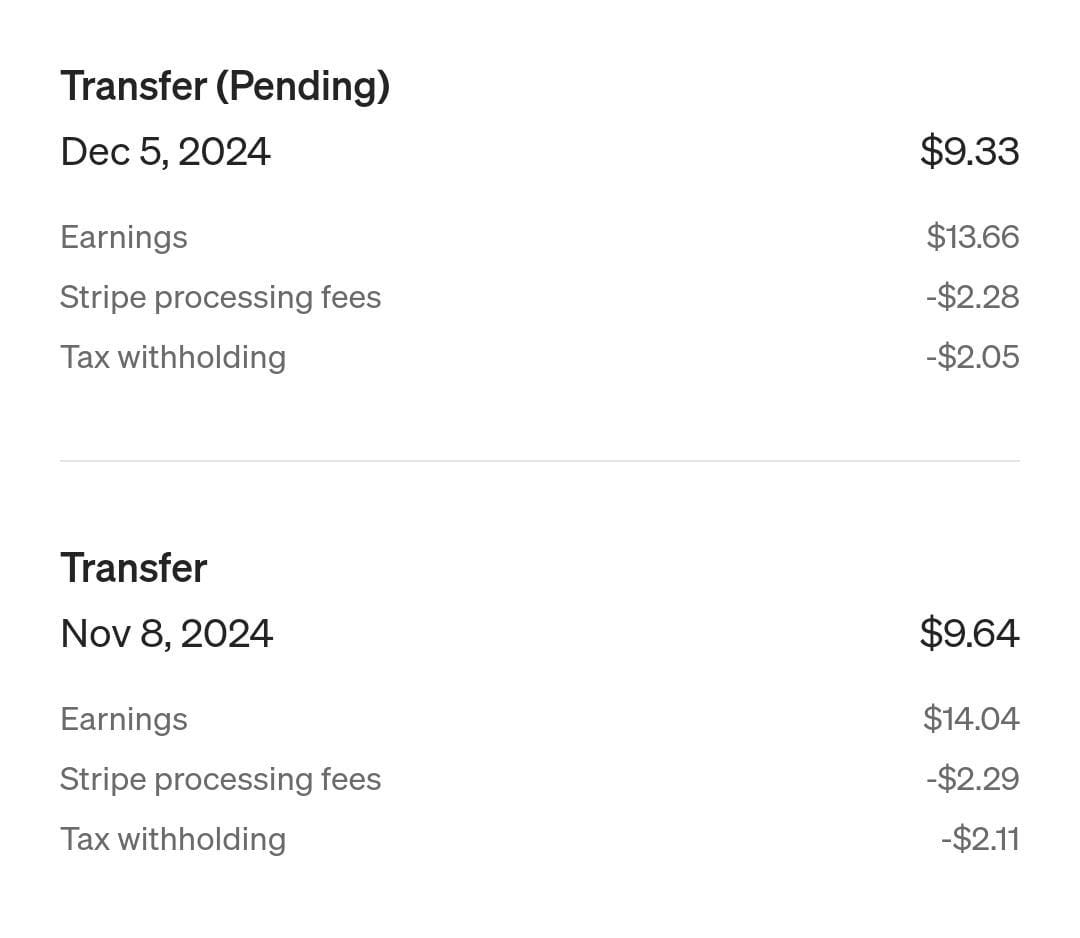
Task: Open the completed Transfer heading for November
Action: click(133, 568)
